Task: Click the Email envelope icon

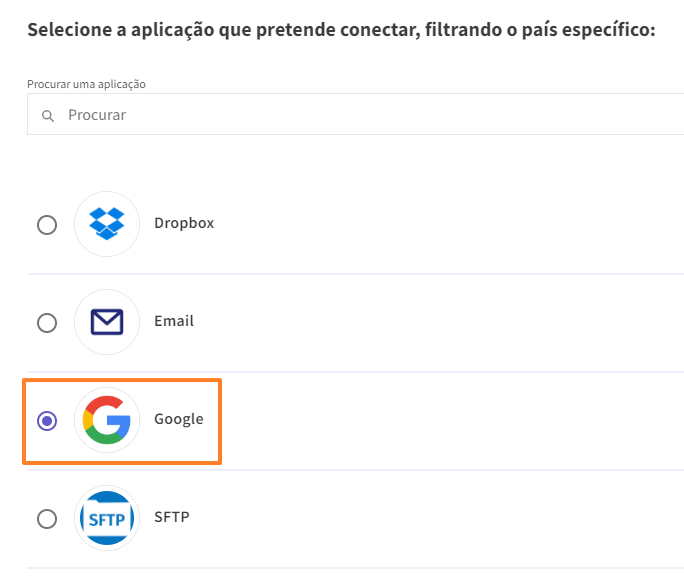Action: pos(107,322)
